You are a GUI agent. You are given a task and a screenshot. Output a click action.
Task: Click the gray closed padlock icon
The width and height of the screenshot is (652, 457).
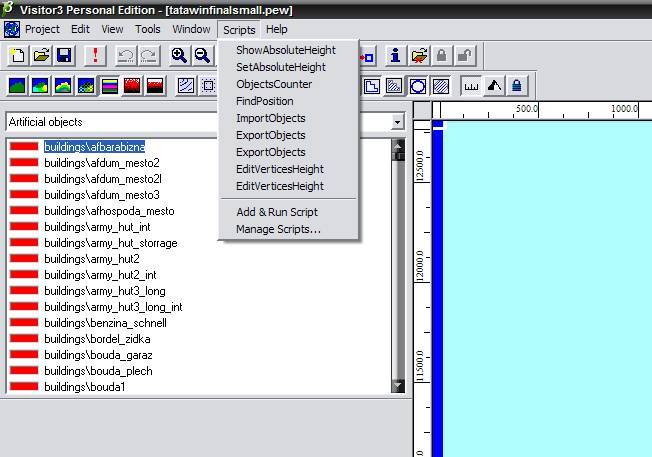442,55
